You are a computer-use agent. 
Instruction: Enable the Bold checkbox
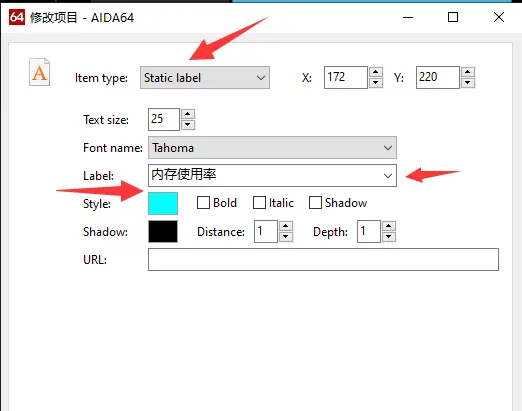(x=203, y=203)
